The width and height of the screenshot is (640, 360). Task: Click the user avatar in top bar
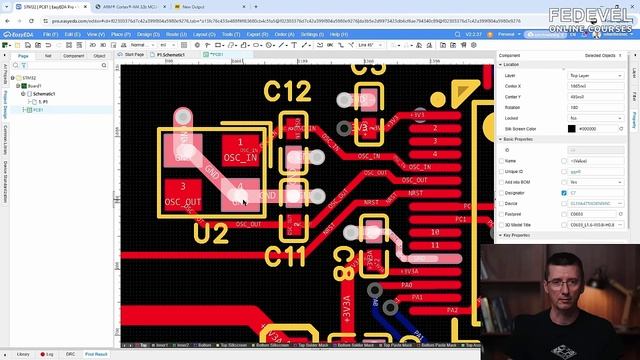pyautogui.click(x=596, y=34)
